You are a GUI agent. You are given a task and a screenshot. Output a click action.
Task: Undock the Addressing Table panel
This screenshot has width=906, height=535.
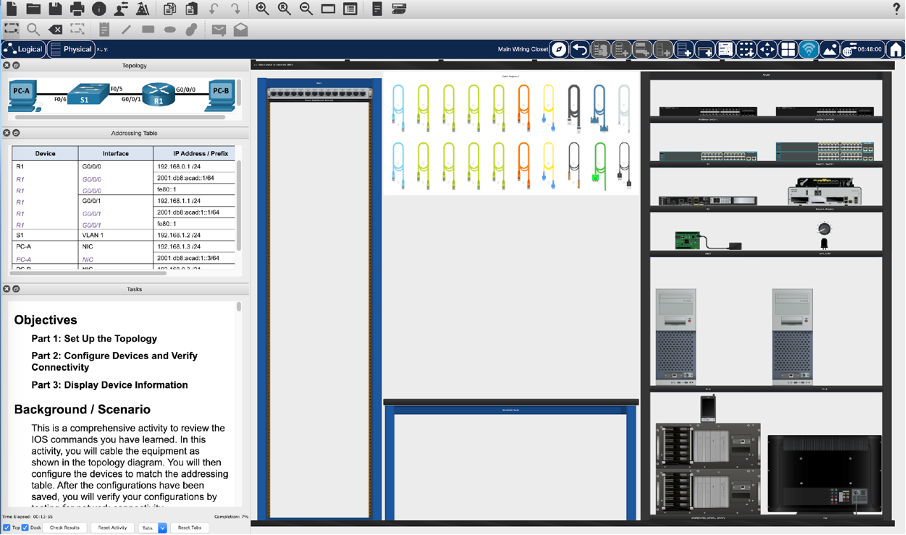tap(16, 133)
